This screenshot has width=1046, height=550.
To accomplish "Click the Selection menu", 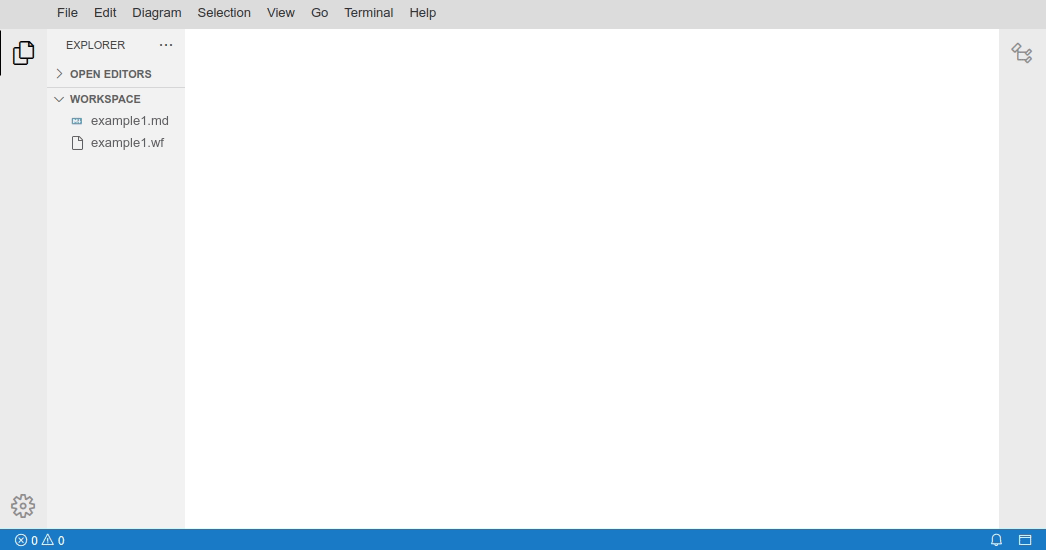I will [x=224, y=13].
